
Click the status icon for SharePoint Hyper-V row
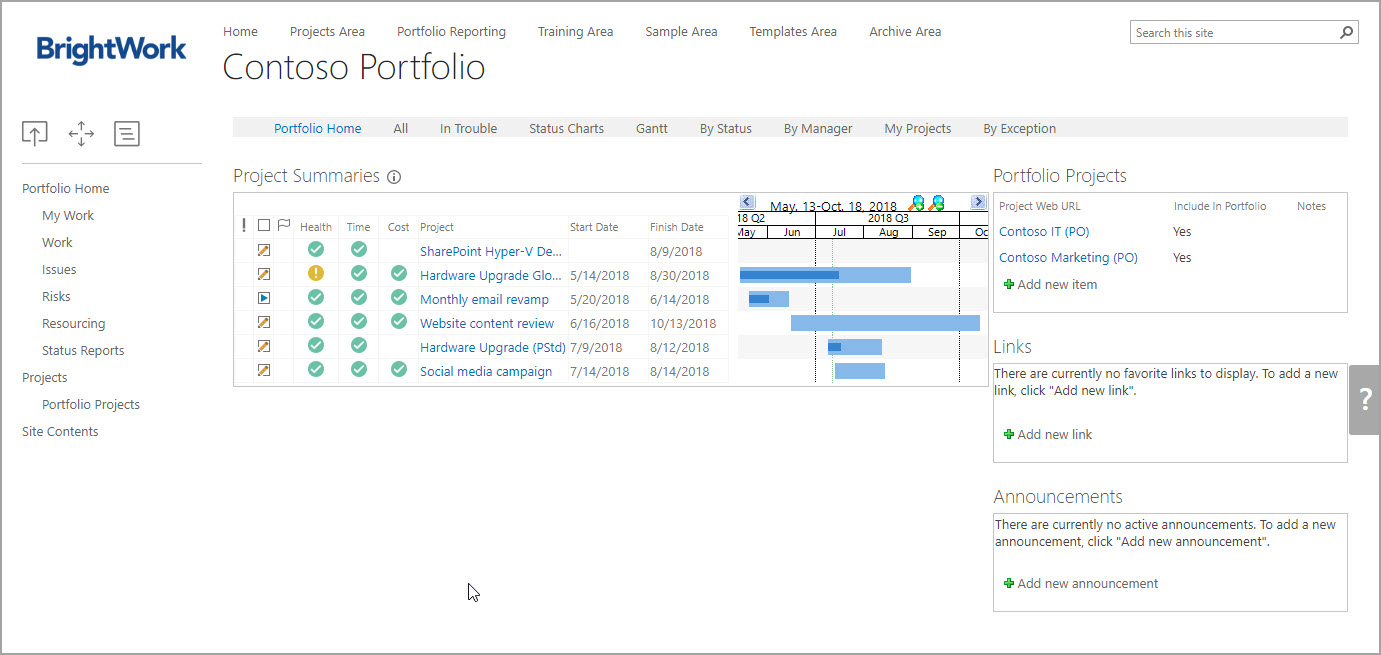pyautogui.click(x=264, y=250)
